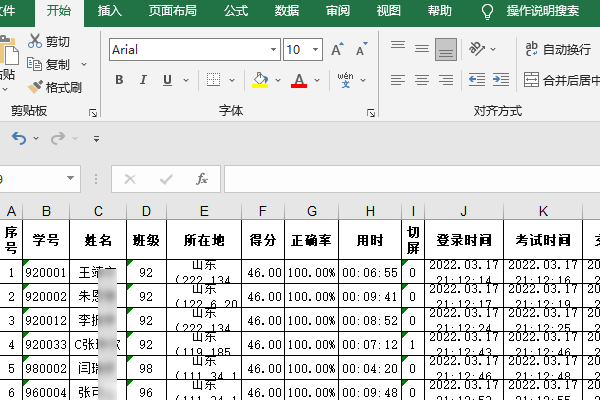Open the Name Box dropdown
The image size is (600, 400).
70,178
